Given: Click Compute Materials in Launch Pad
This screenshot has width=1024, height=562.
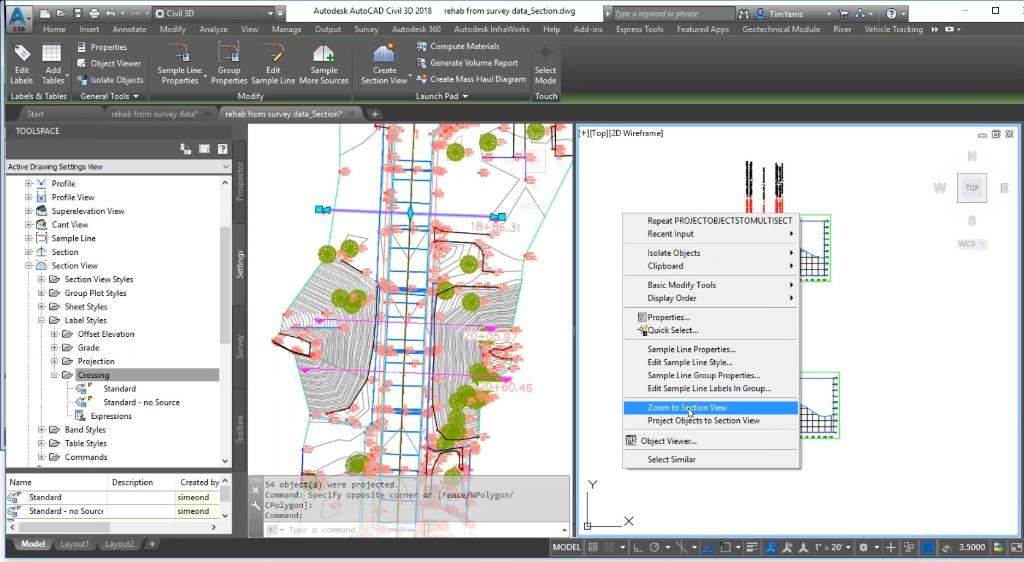Looking at the screenshot, I should [x=464, y=47].
